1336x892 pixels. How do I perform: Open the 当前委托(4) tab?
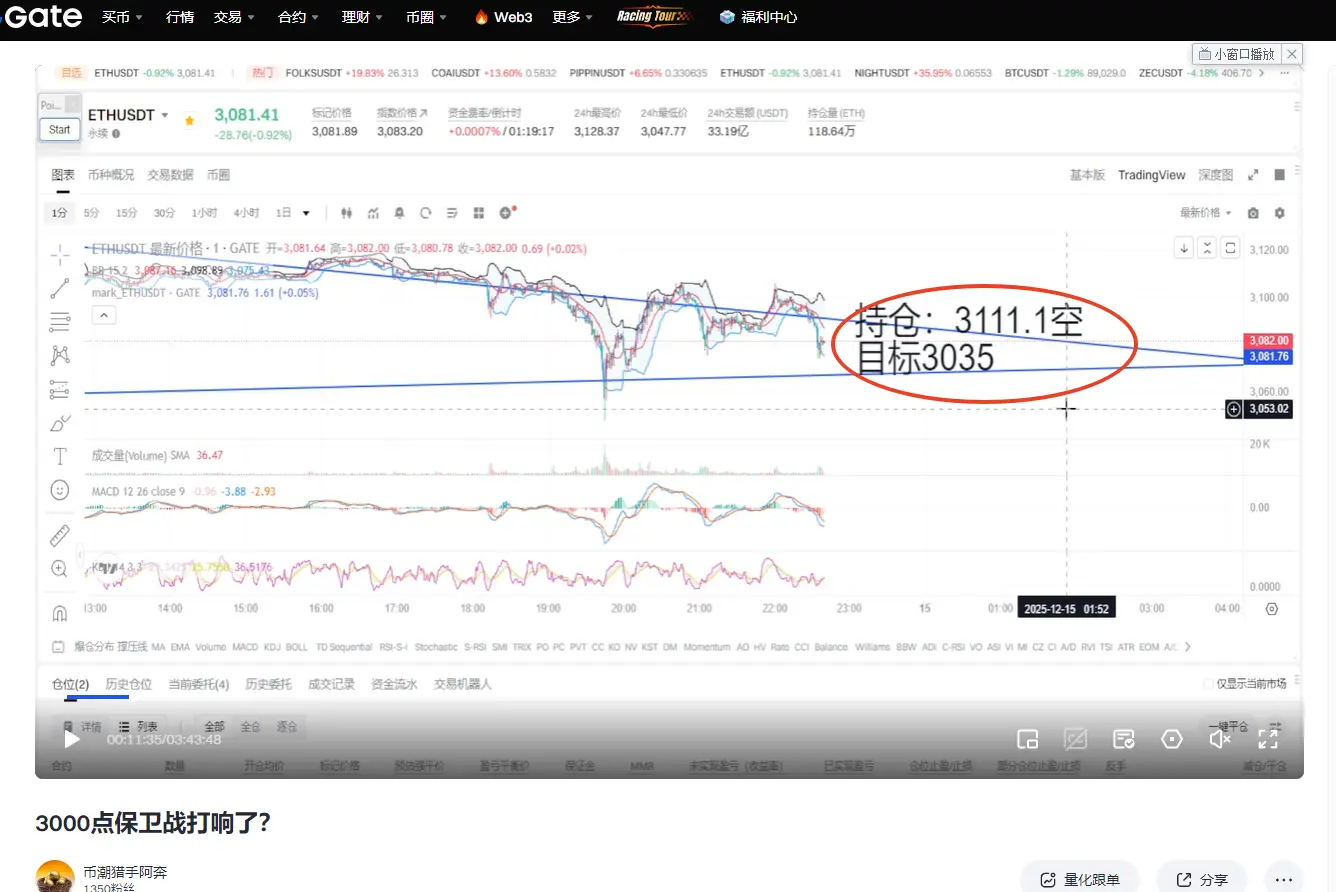199,684
